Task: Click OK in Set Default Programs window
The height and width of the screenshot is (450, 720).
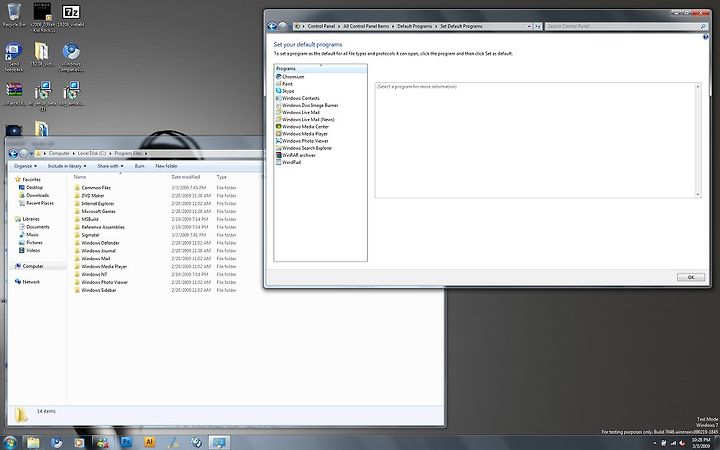Action: [691, 277]
